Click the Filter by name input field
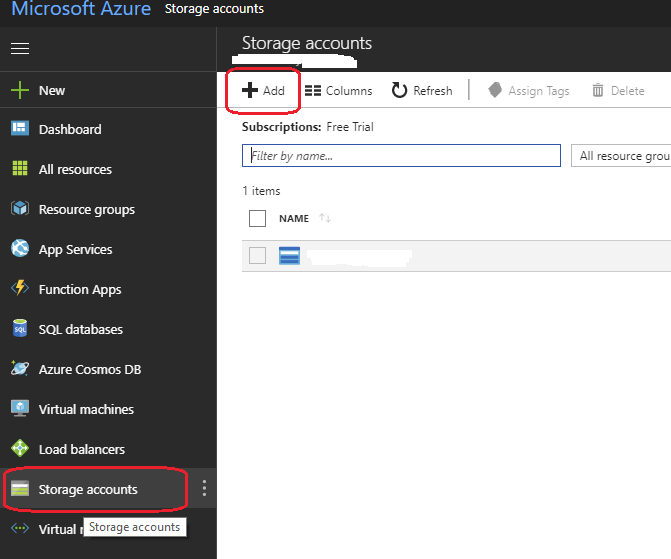Viewport: 671px width, 559px height. pos(401,156)
